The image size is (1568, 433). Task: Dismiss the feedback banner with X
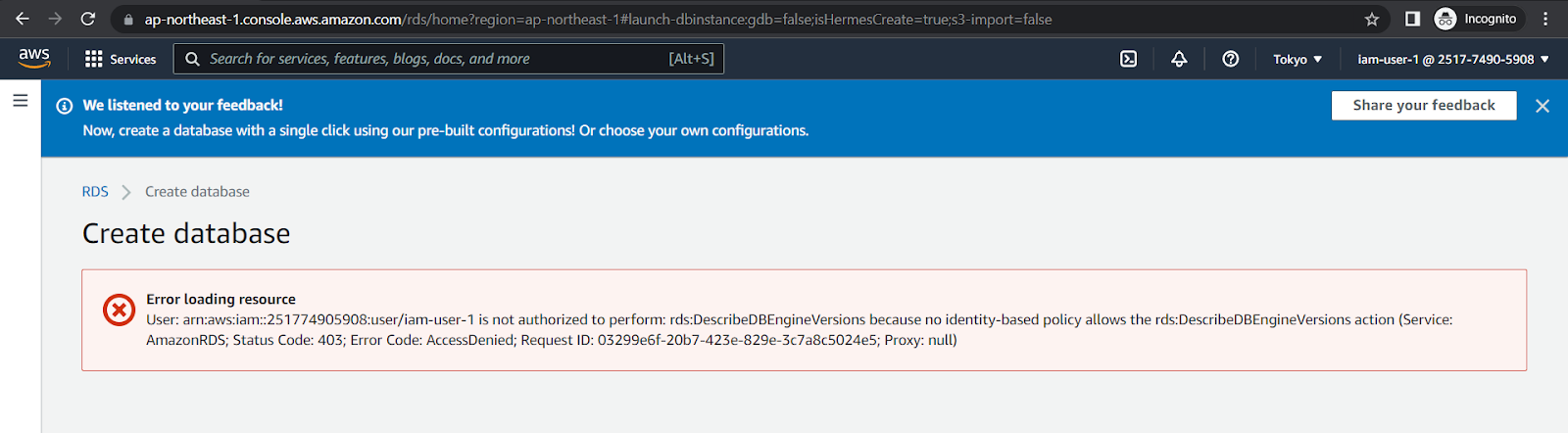[x=1543, y=106]
